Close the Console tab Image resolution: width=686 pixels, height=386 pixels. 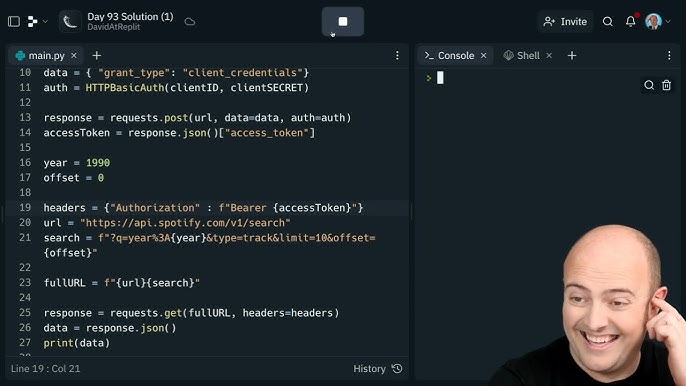[x=483, y=56]
